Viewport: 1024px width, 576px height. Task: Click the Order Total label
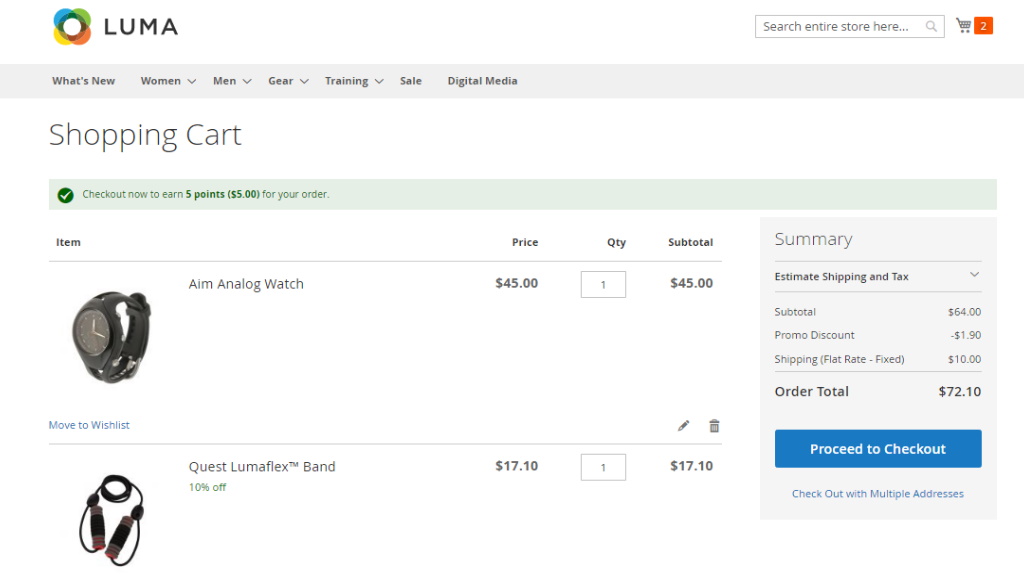pos(812,392)
